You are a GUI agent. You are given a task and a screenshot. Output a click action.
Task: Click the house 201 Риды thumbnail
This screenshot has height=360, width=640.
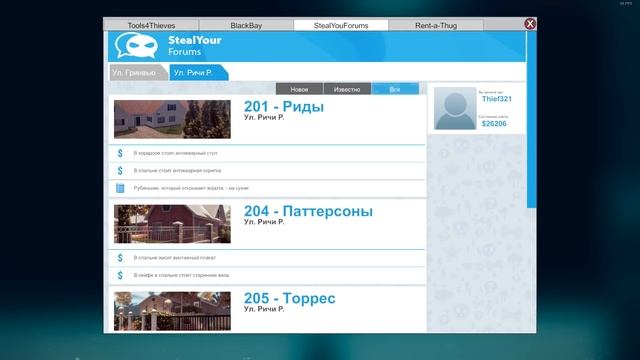click(x=172, y=119)
